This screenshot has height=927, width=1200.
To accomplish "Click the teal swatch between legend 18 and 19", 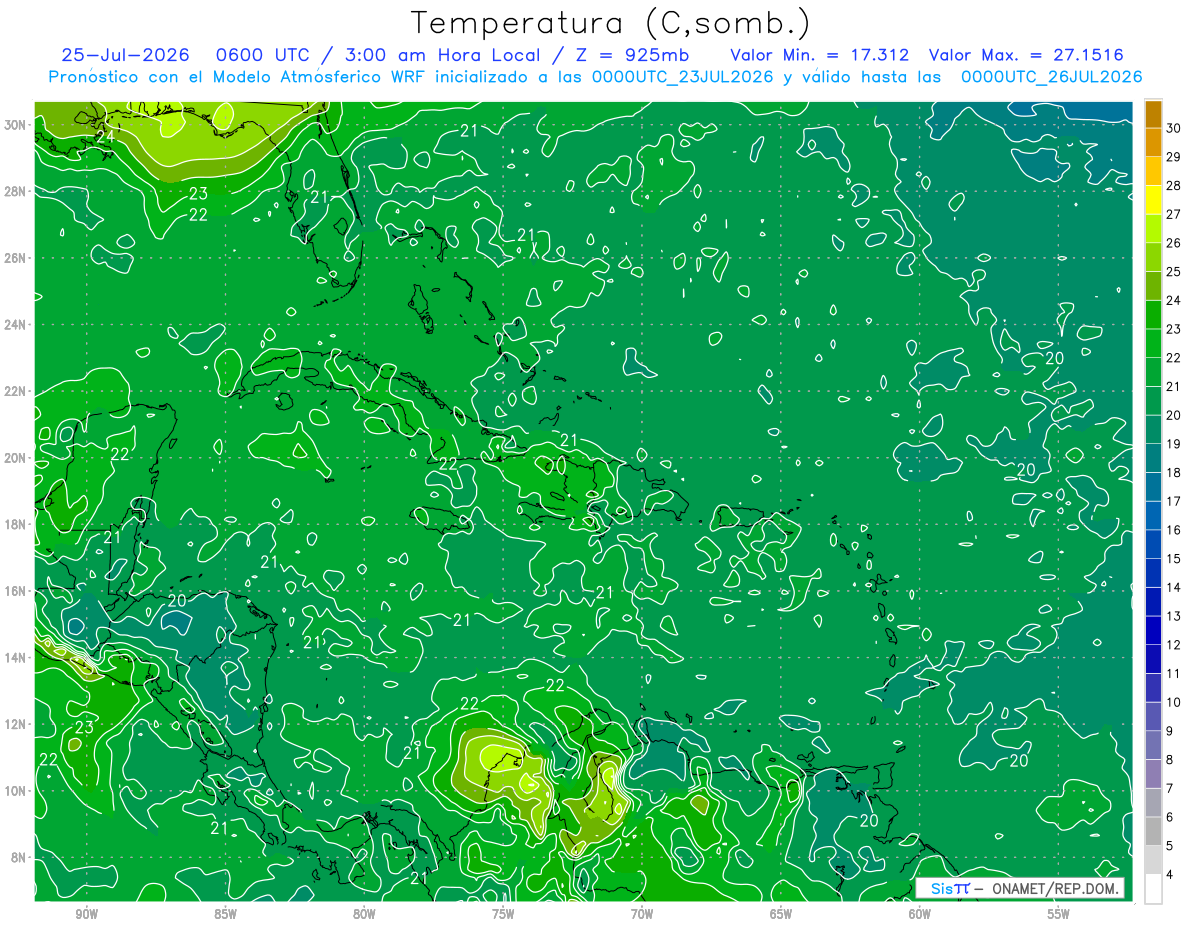I will 1153,458.
